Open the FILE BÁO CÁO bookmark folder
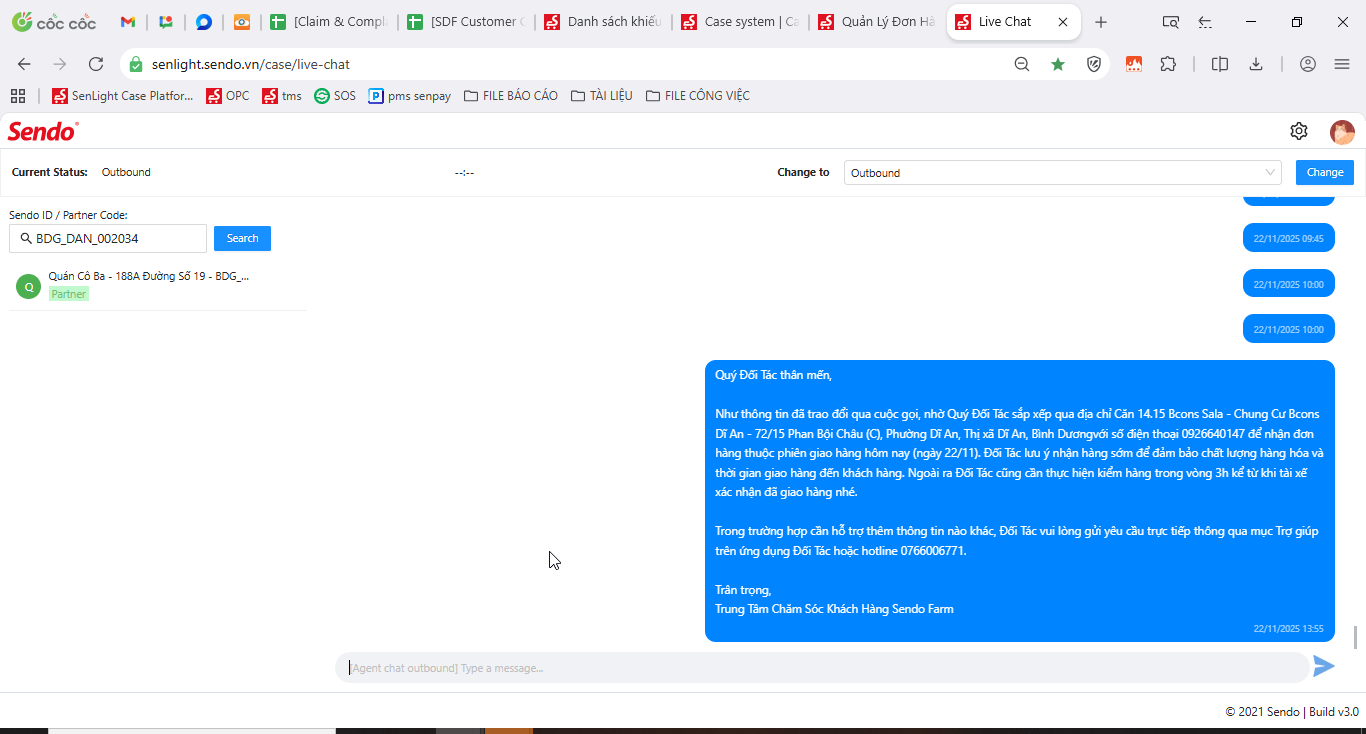This screenshot has height=734, width=1366. click(x=511, y=96)
